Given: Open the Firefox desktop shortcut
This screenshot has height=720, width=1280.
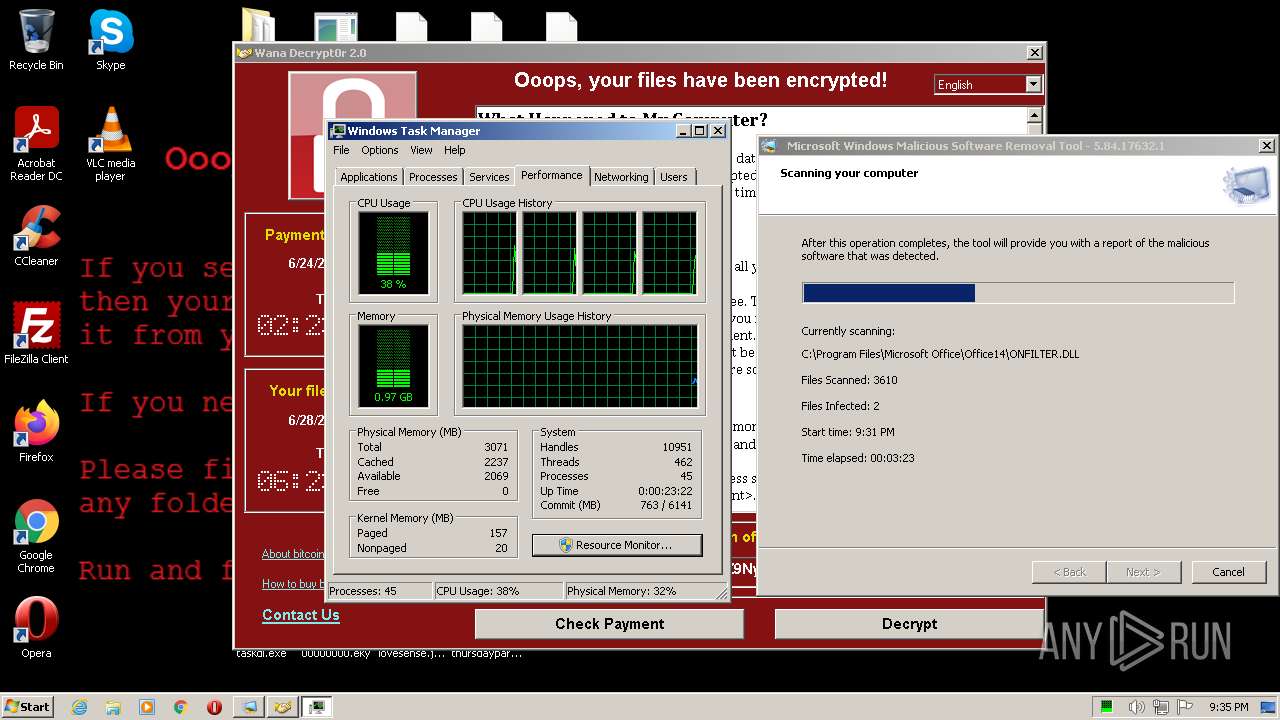Looking at the screenshot, I should 36,432.
